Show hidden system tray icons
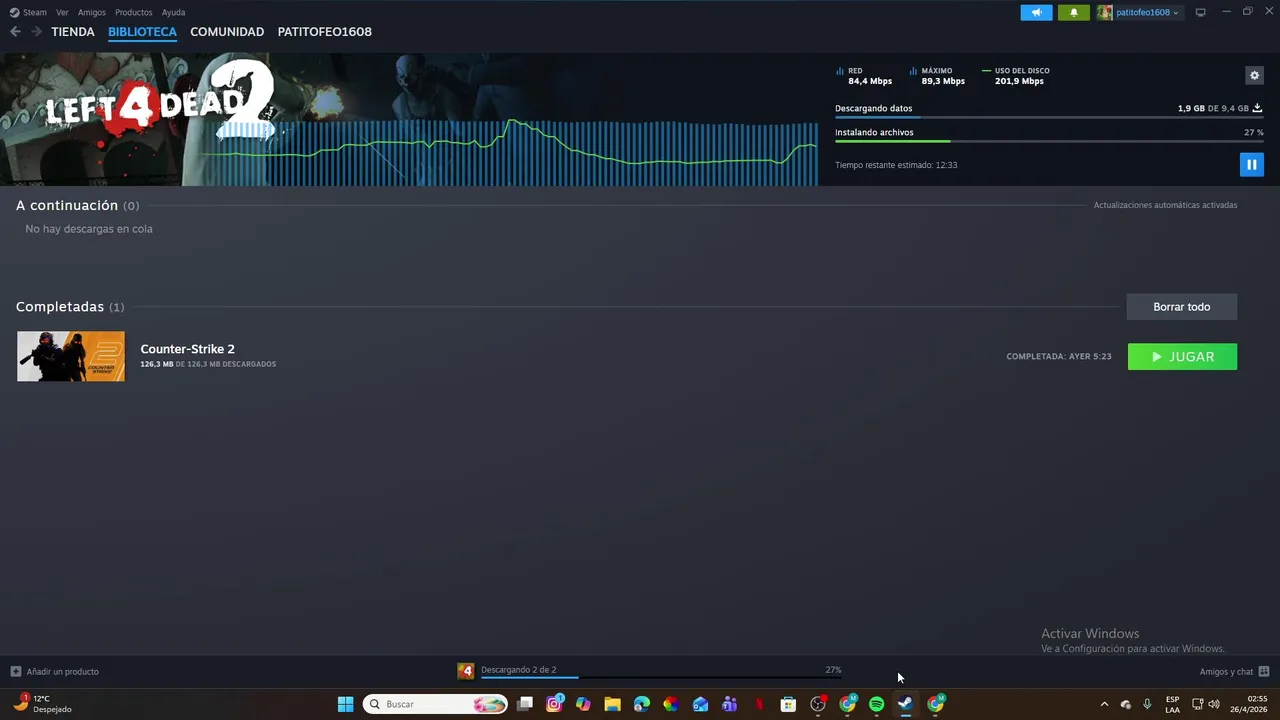The width and height of the screenshot is (1280, 720). 1104,704
